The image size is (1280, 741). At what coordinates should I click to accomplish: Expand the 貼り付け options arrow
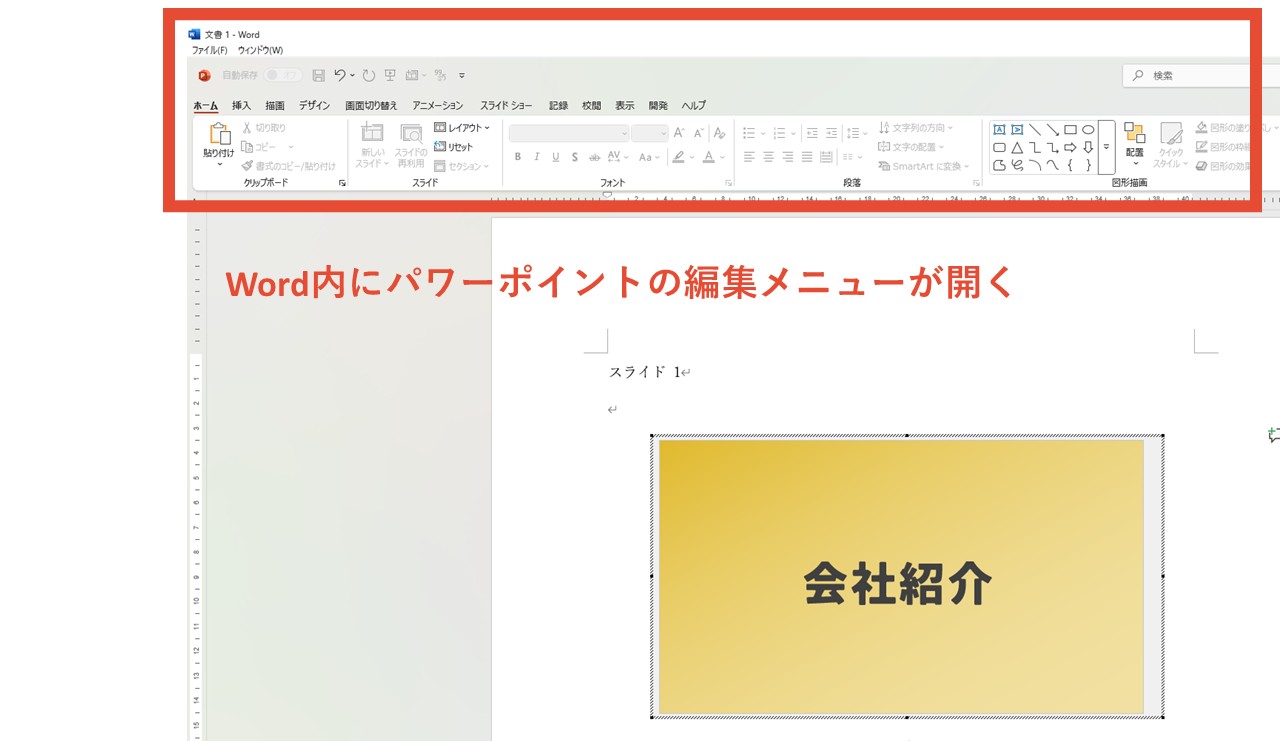219,164
